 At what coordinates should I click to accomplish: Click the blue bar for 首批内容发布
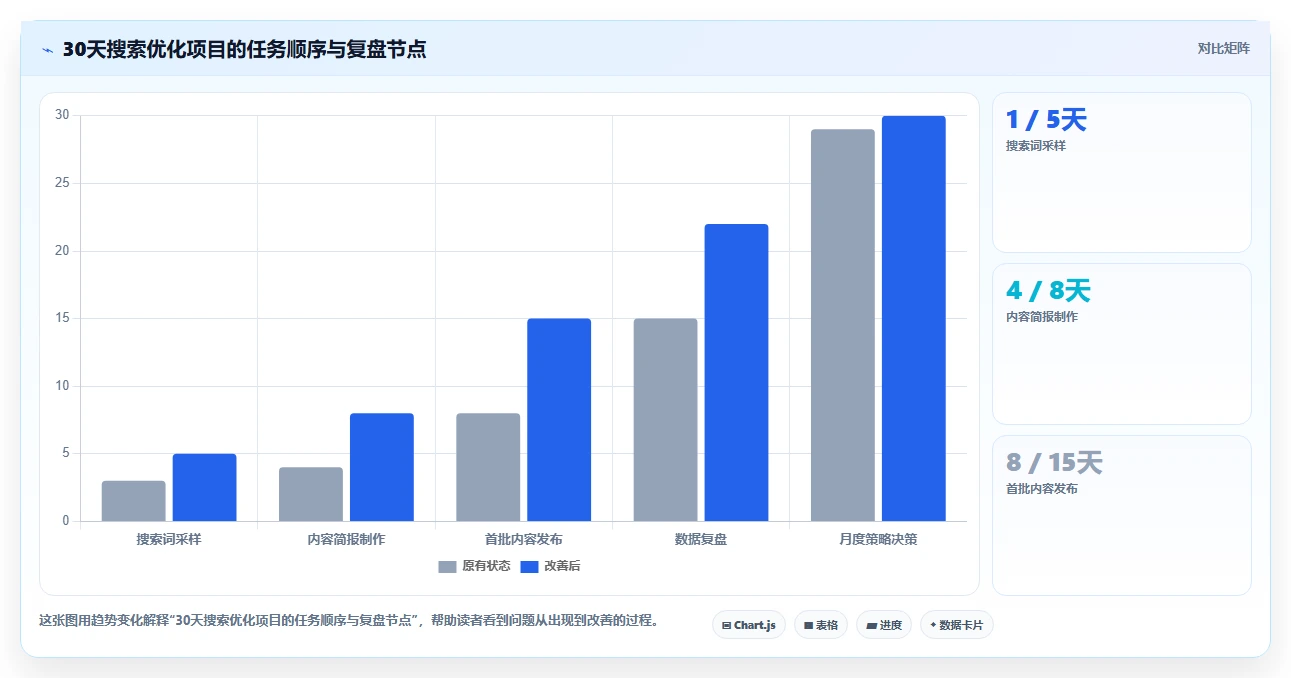(x=559, y=420)
